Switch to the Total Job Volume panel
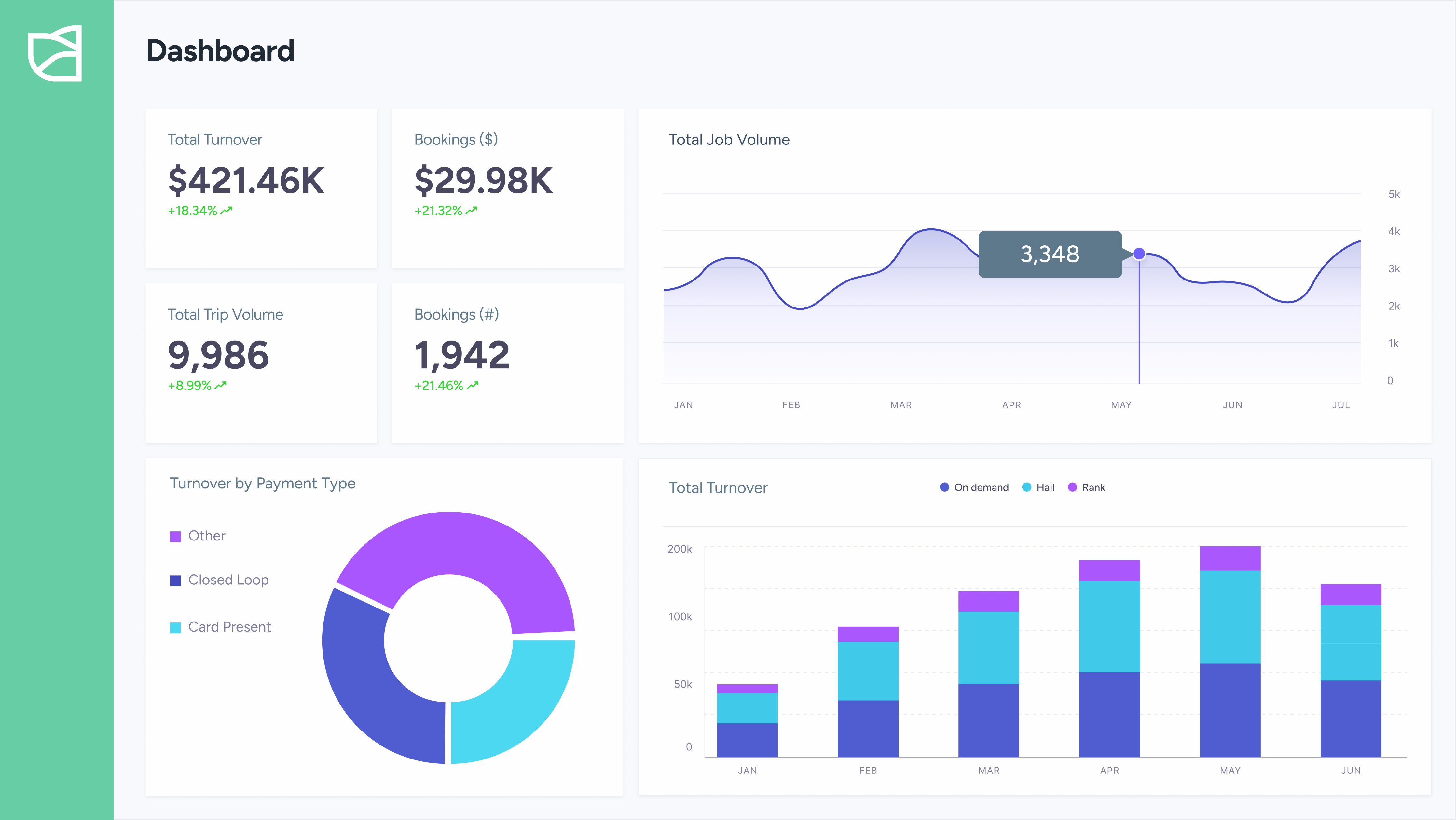This screenshot has width=1456, height=820. point(729,140)
